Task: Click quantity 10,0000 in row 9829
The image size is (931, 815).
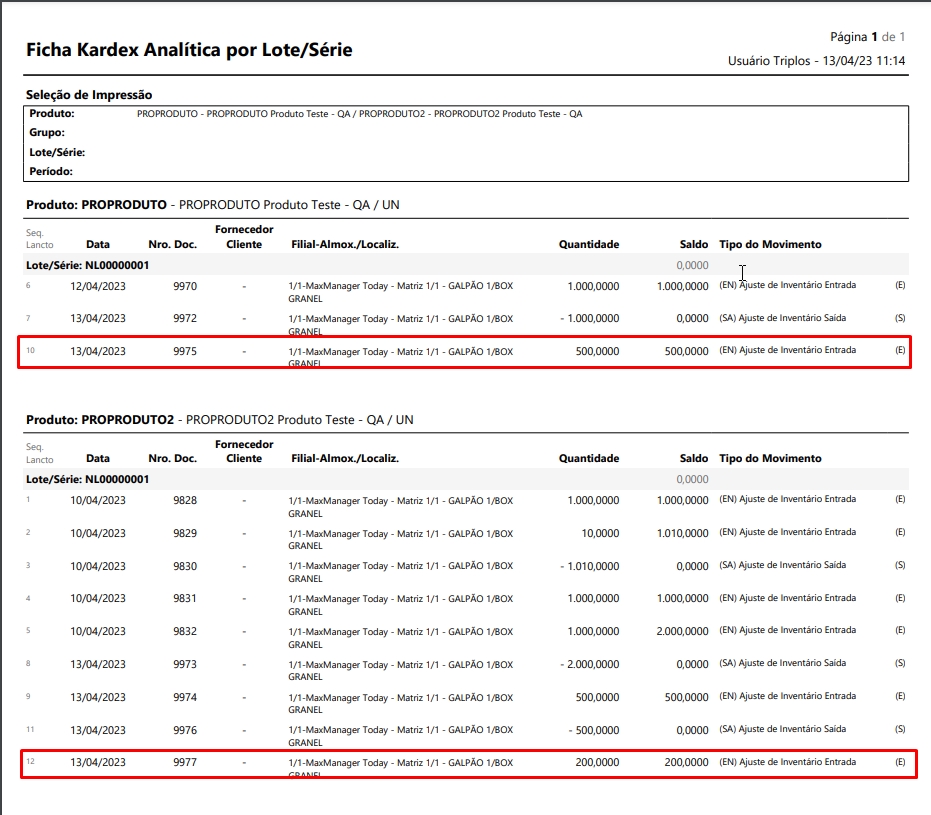Action: pos(600,533)
